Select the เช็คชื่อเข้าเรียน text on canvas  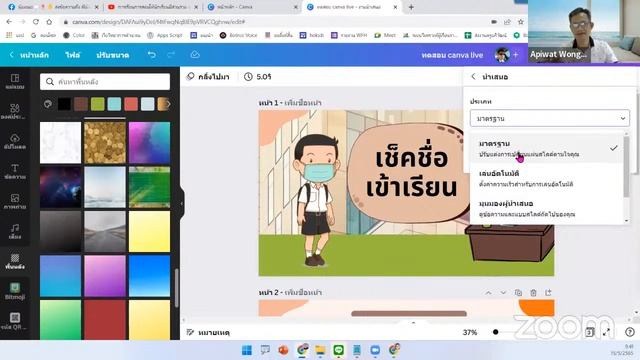[x=411, y=172]
